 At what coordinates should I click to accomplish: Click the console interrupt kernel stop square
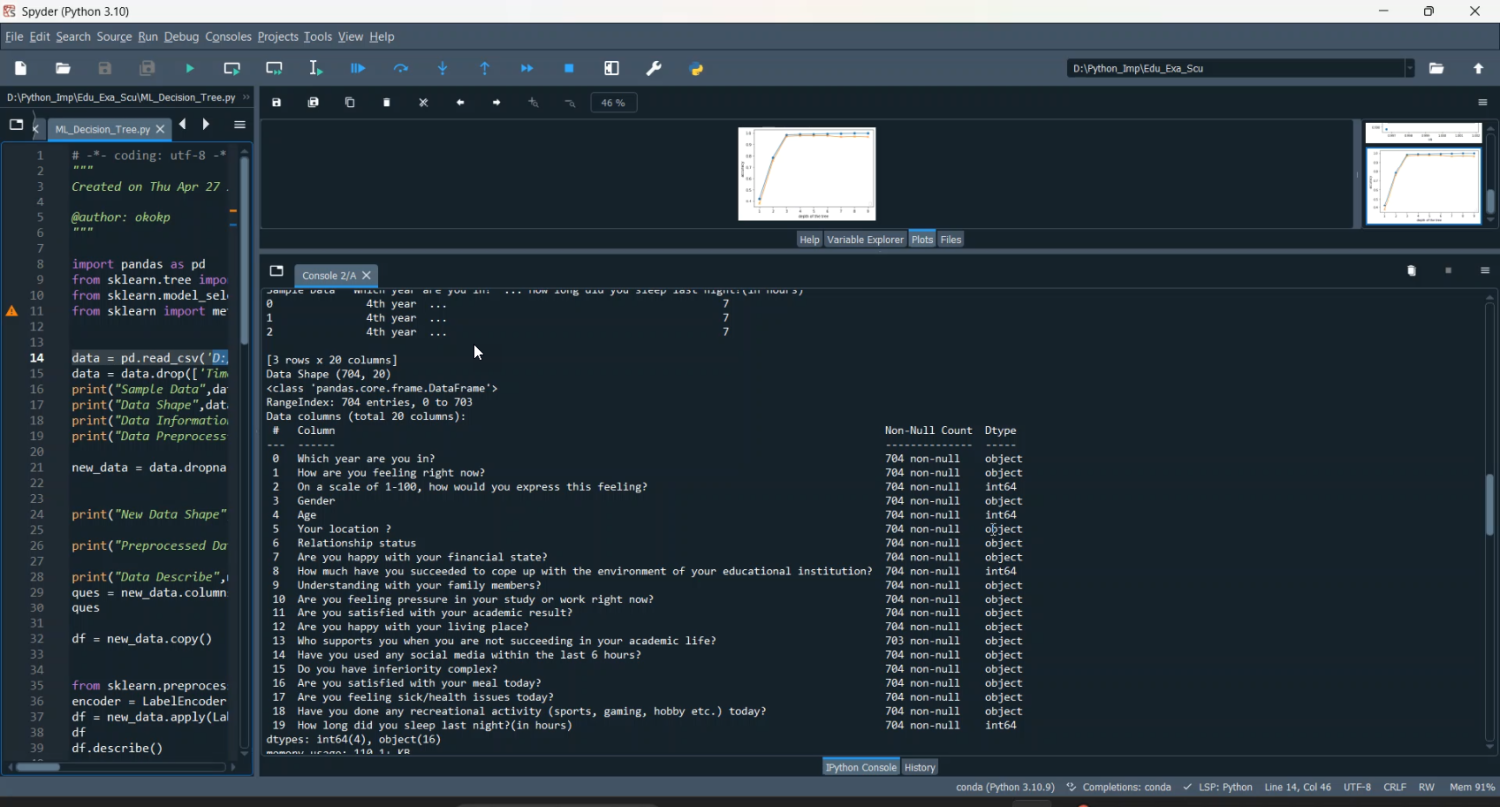click(1448, 271)
